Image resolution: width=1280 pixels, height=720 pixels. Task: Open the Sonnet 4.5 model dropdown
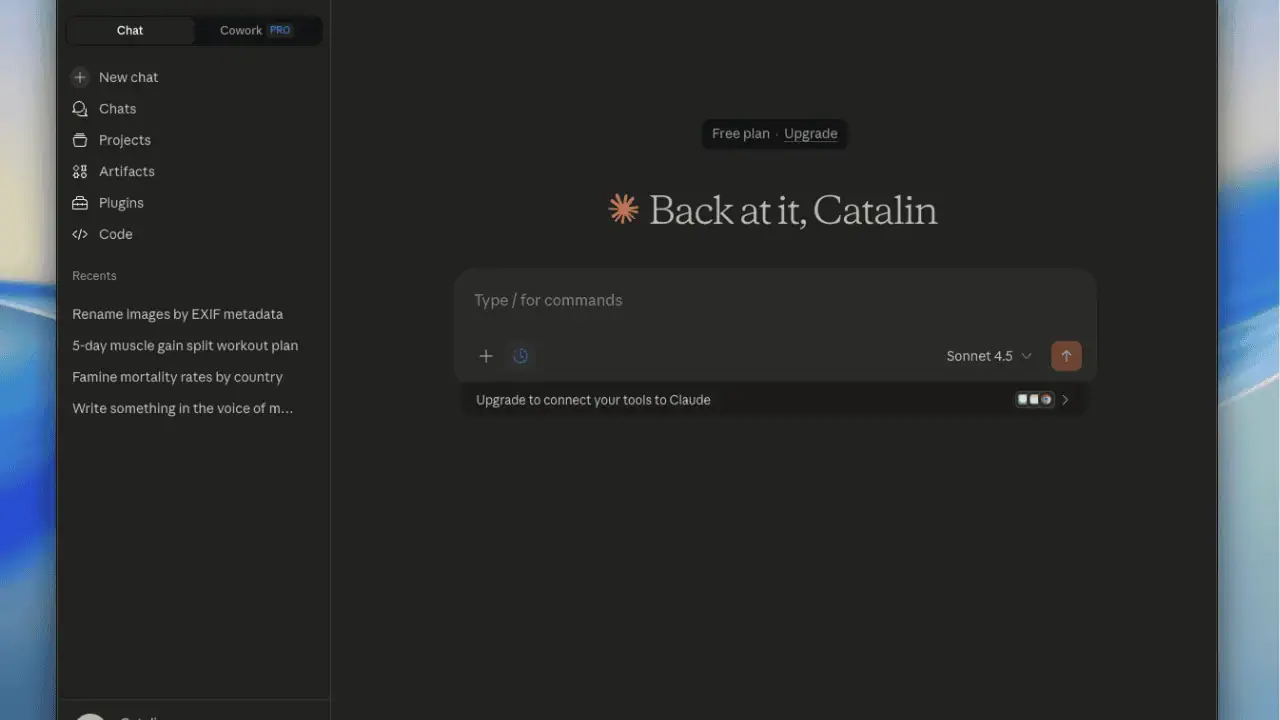(989, 356)
